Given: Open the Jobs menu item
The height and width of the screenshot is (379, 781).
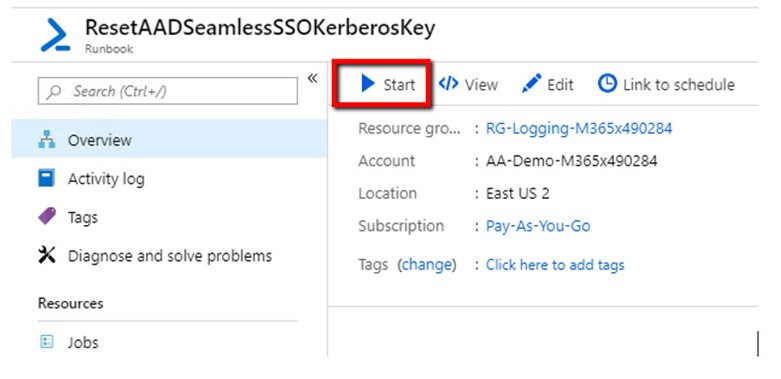Looking at the screenshot, I should (169, 342).
